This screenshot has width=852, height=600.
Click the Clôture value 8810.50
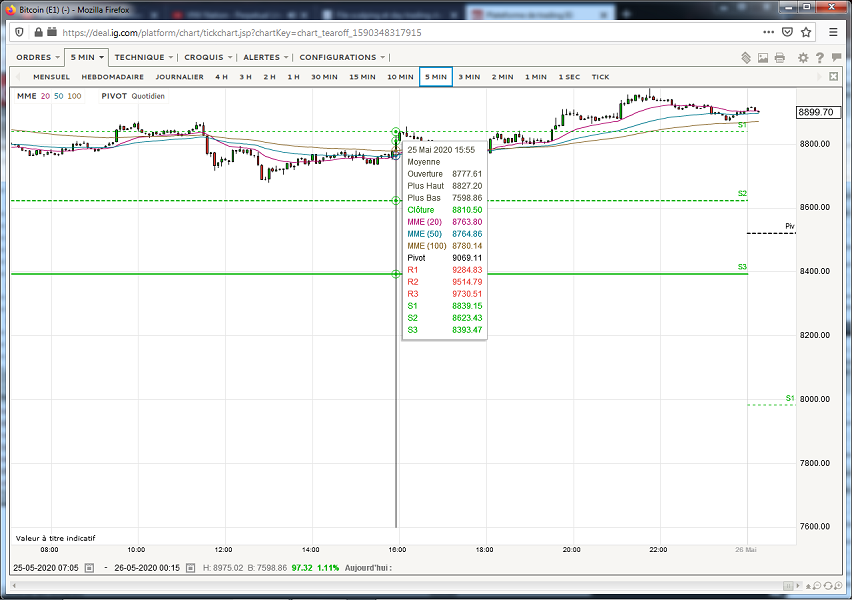(x=467, y=210)
